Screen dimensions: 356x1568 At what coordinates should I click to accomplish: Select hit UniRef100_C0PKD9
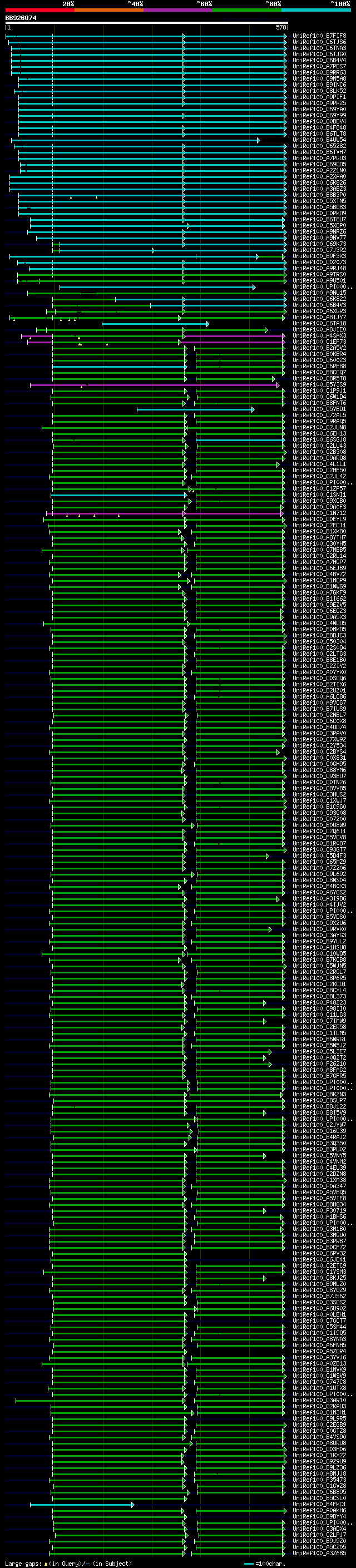pos(319,214)
